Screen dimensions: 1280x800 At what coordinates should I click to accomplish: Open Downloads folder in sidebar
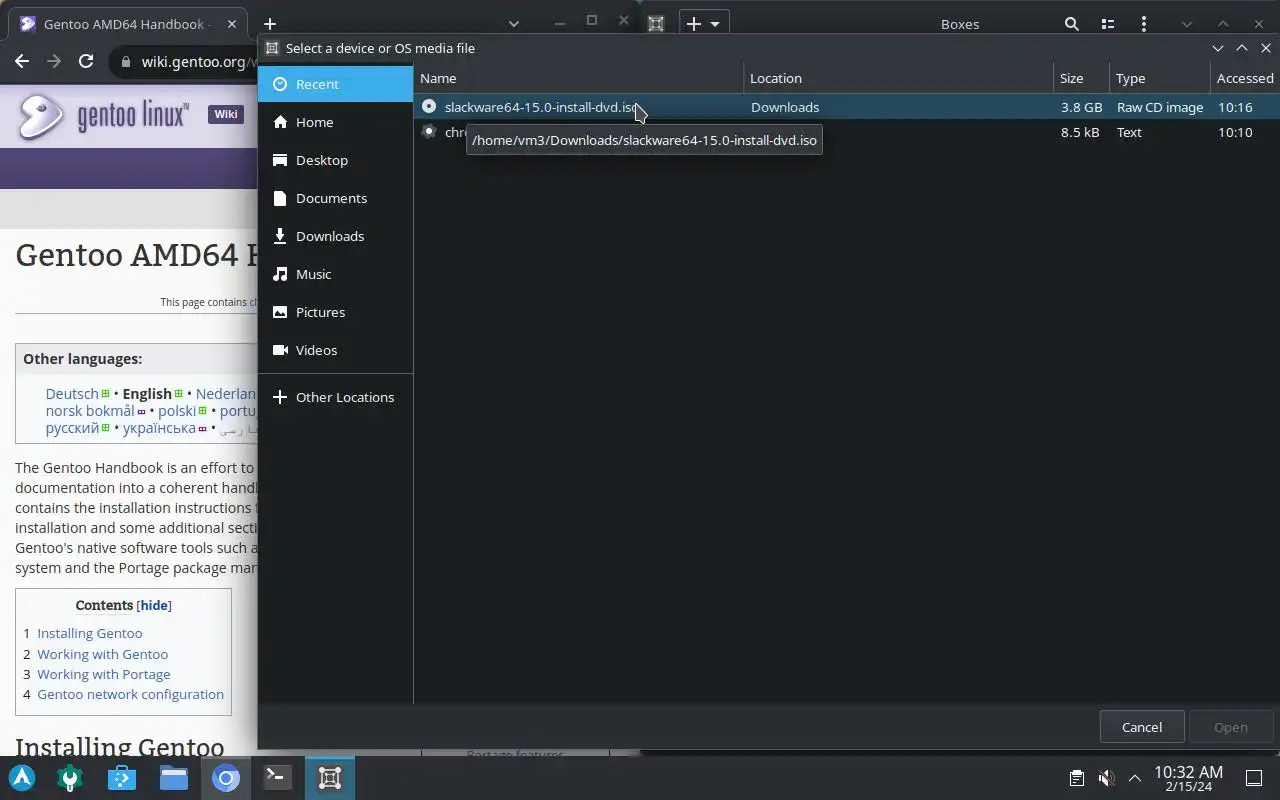[x=335, y=236]
